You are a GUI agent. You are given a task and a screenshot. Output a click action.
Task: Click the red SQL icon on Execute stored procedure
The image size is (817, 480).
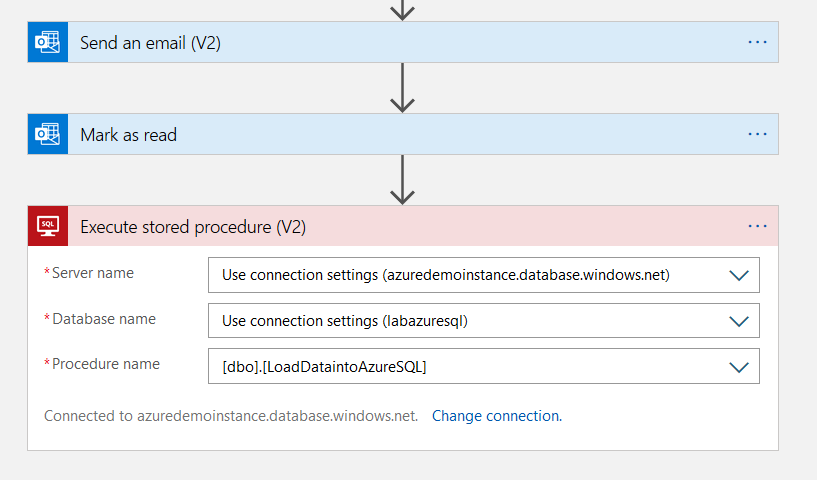47,226
